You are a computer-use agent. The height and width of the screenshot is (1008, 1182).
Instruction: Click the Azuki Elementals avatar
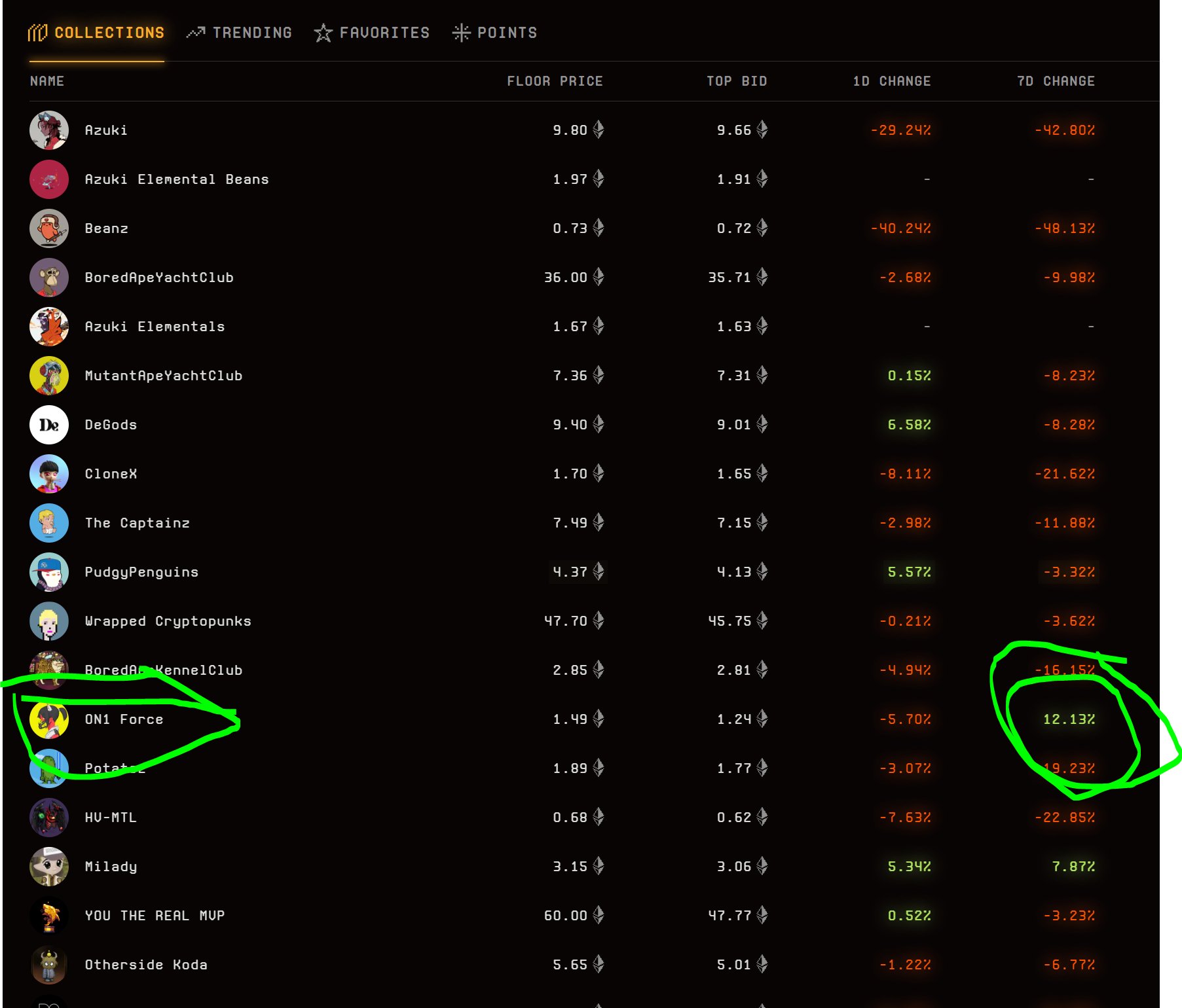tap(49, 327)
